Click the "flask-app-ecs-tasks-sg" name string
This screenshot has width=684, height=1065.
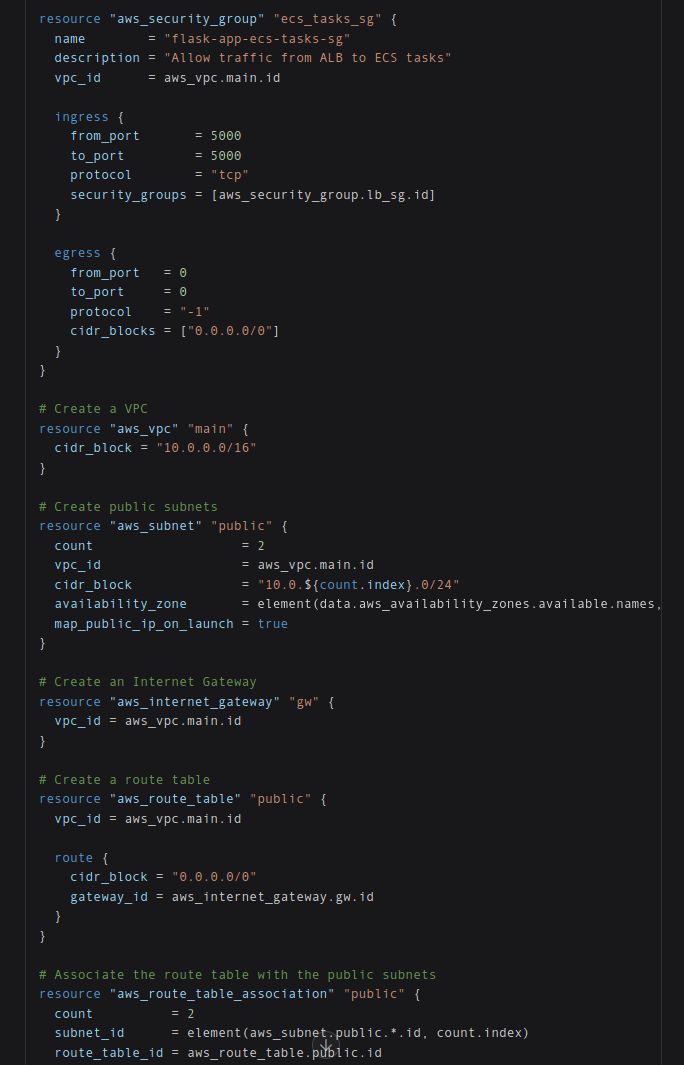point(257,38)
